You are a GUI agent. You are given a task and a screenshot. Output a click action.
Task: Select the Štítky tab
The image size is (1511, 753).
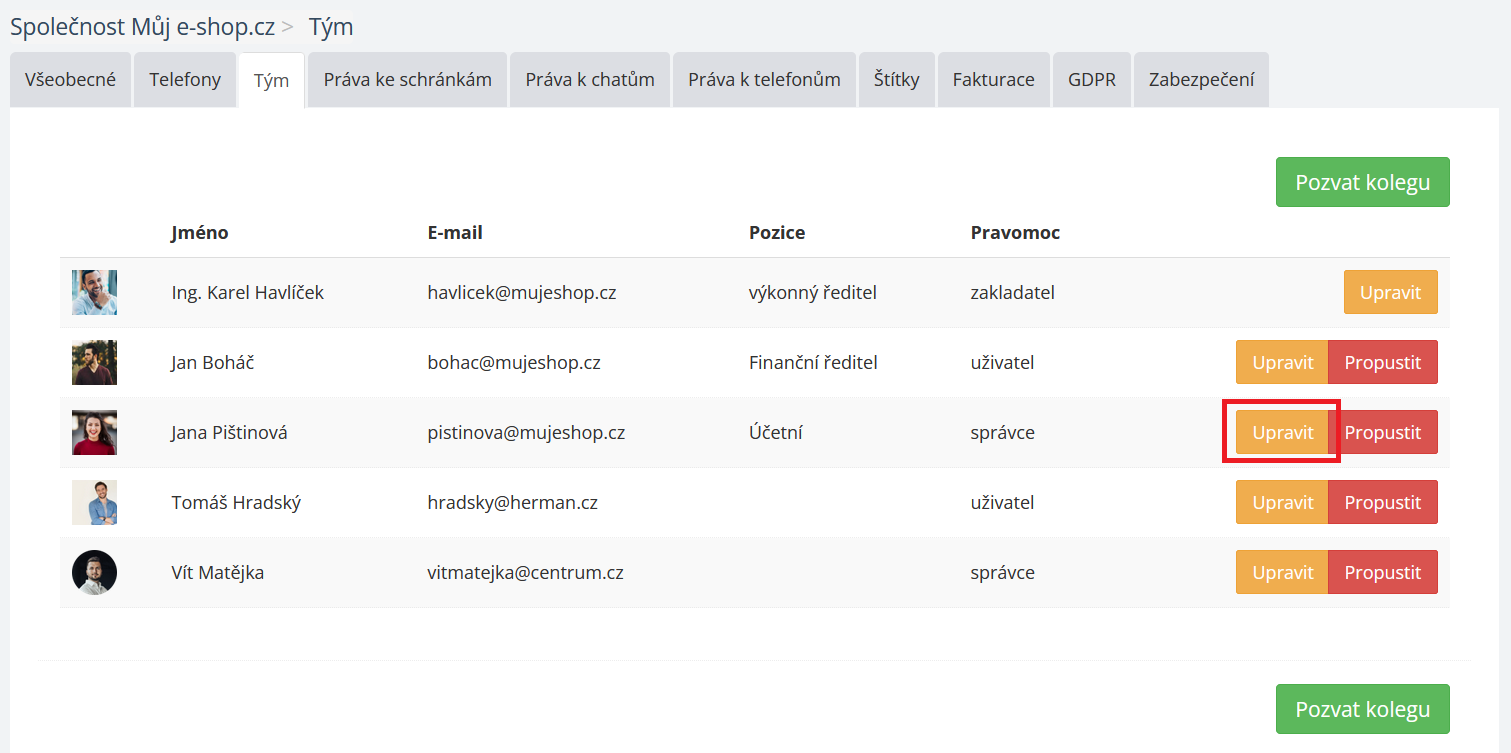tap(896, 80)
